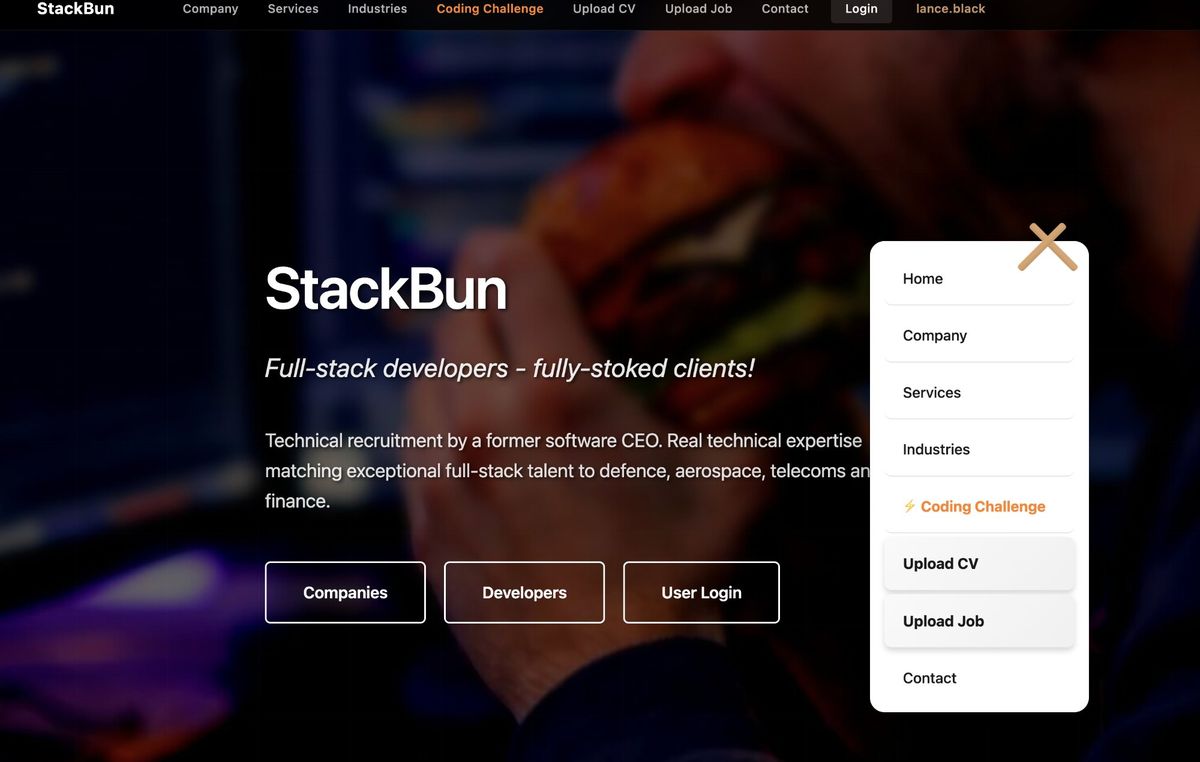Choose Services in the white menu drawer
Image resolution: width=1200 pixels, height=762 pixels.
(x=931, y=392)
